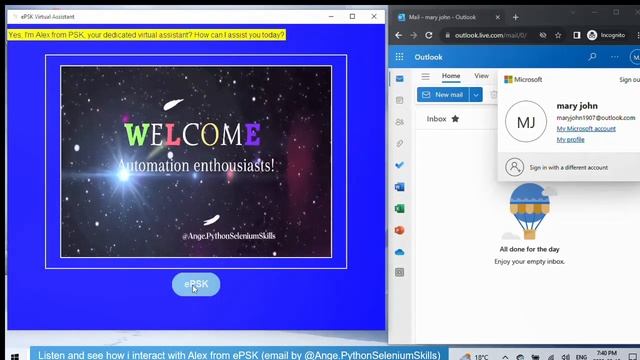Open the Files attachment icon in Outlook sidebar
Screen dimensions: 640x360
400,144
